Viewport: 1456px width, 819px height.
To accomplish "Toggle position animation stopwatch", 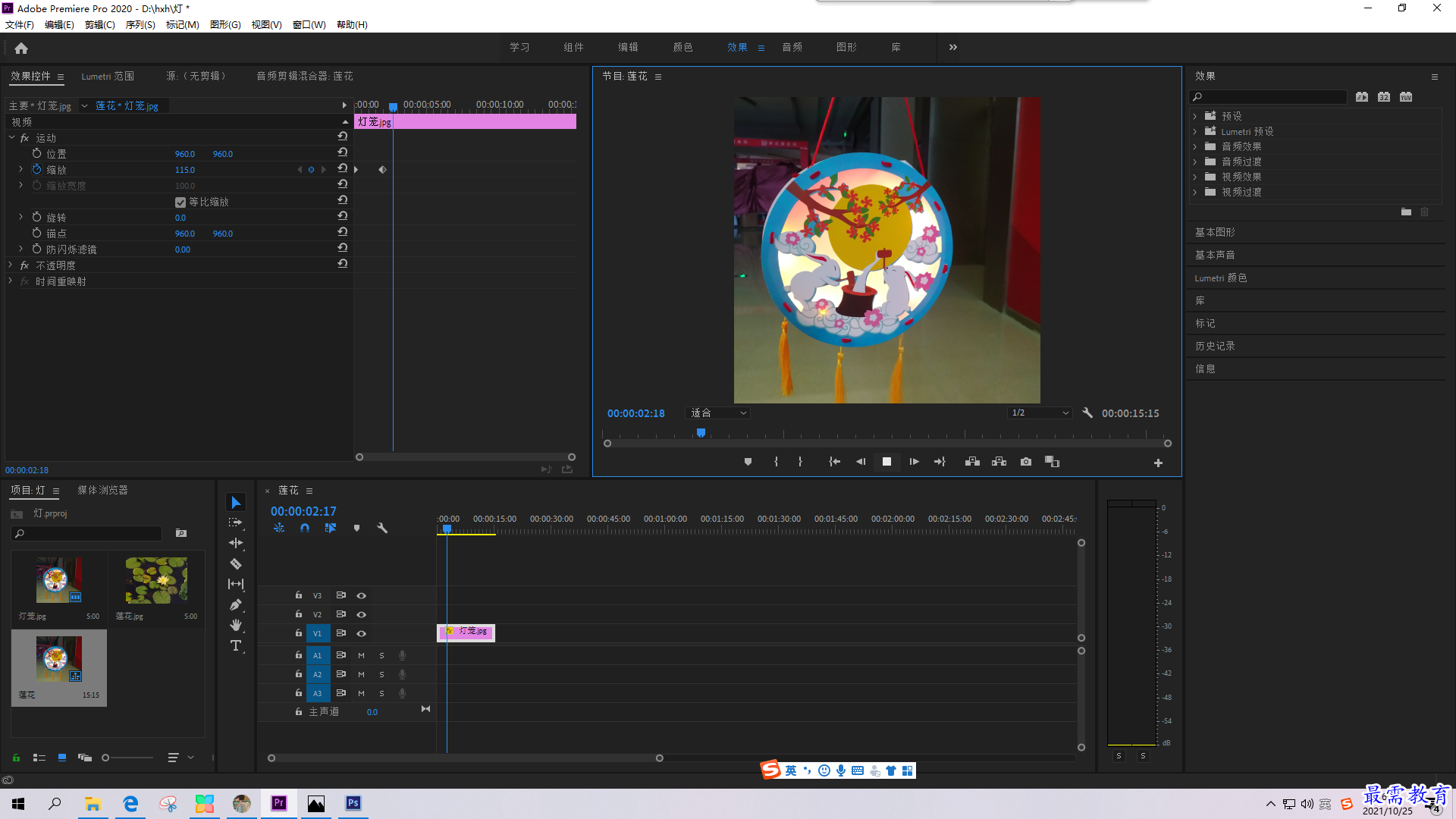I will pos(36,153).
